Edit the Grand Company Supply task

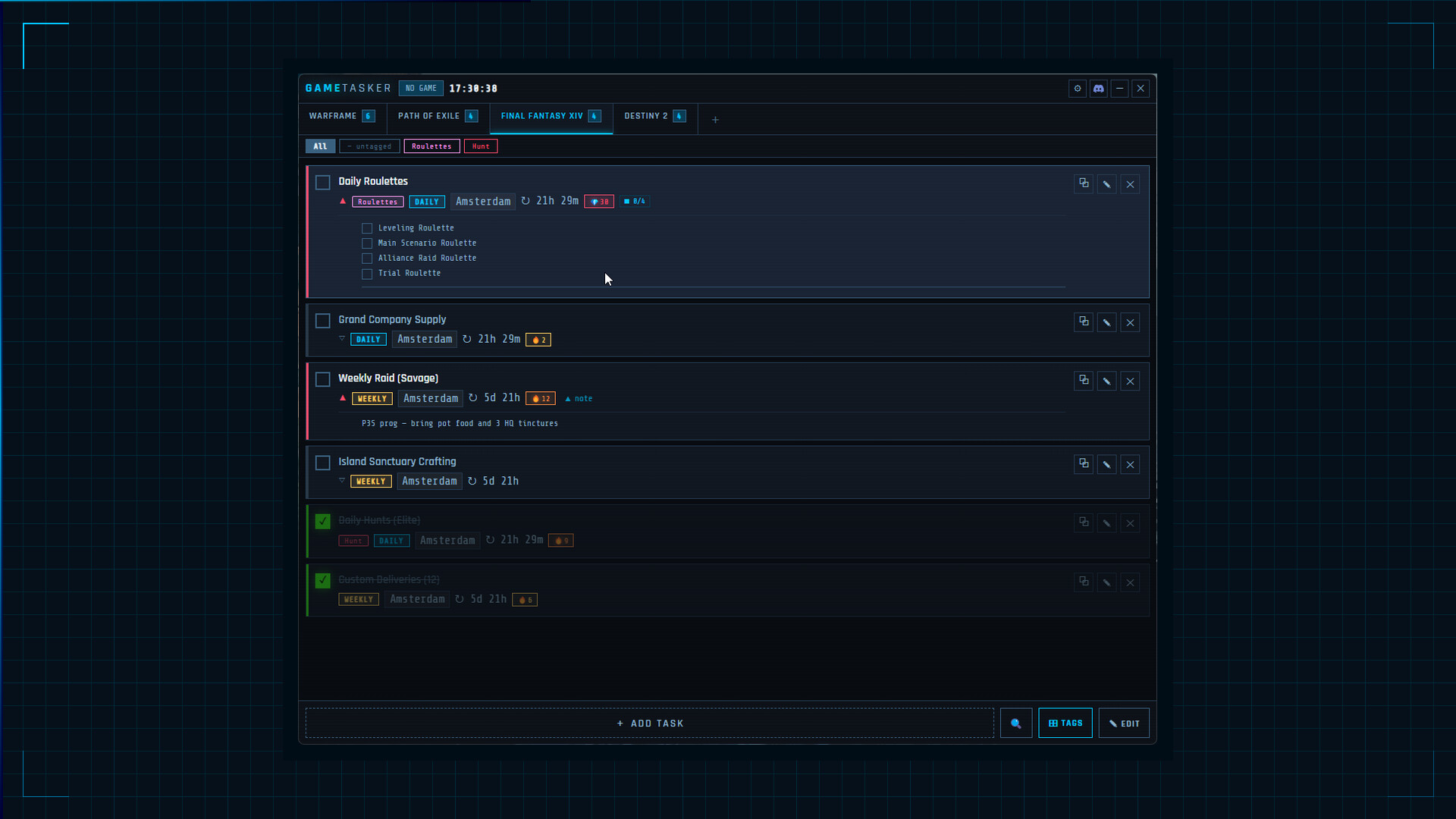(1106, 322)
